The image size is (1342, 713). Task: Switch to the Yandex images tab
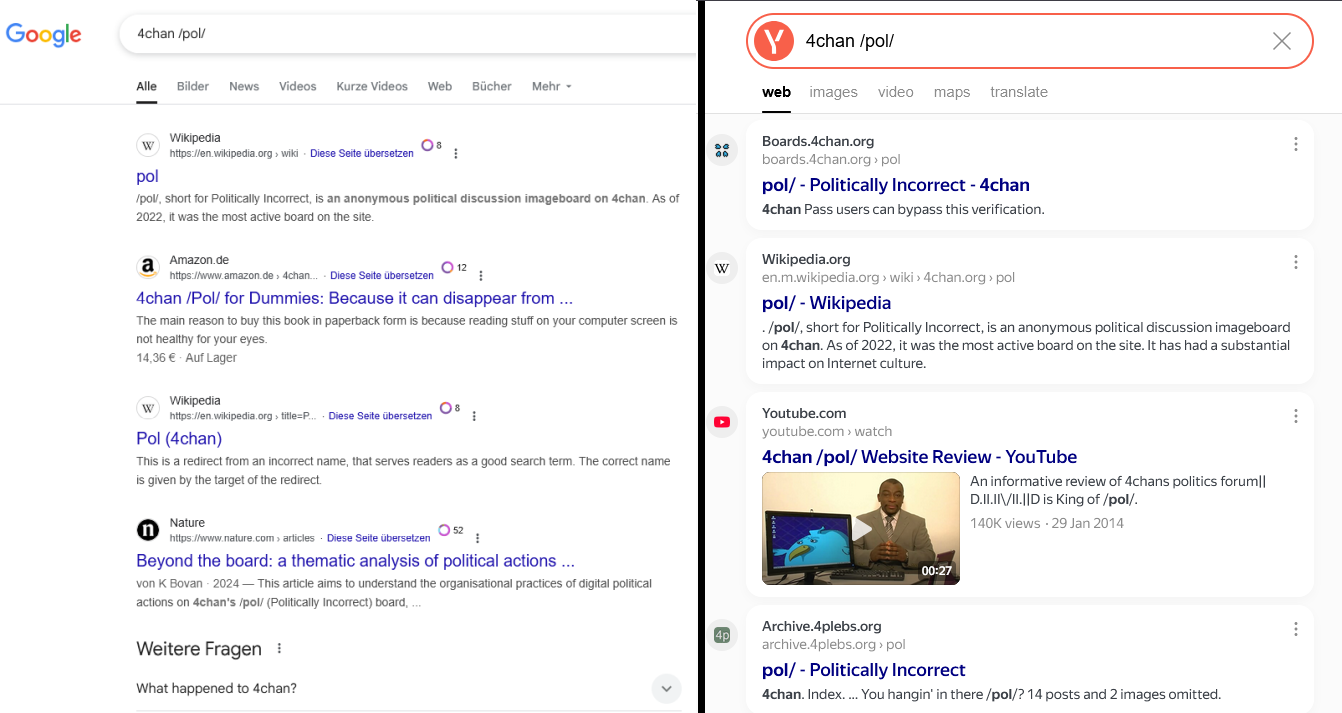click(x=834, y=92)
